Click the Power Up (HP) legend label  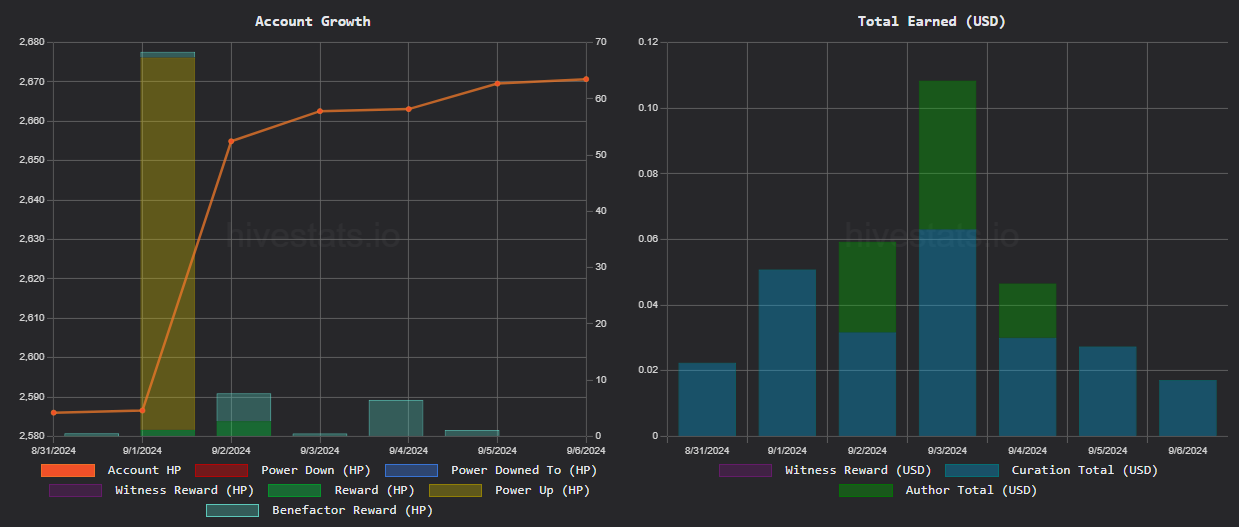point(542,490)
